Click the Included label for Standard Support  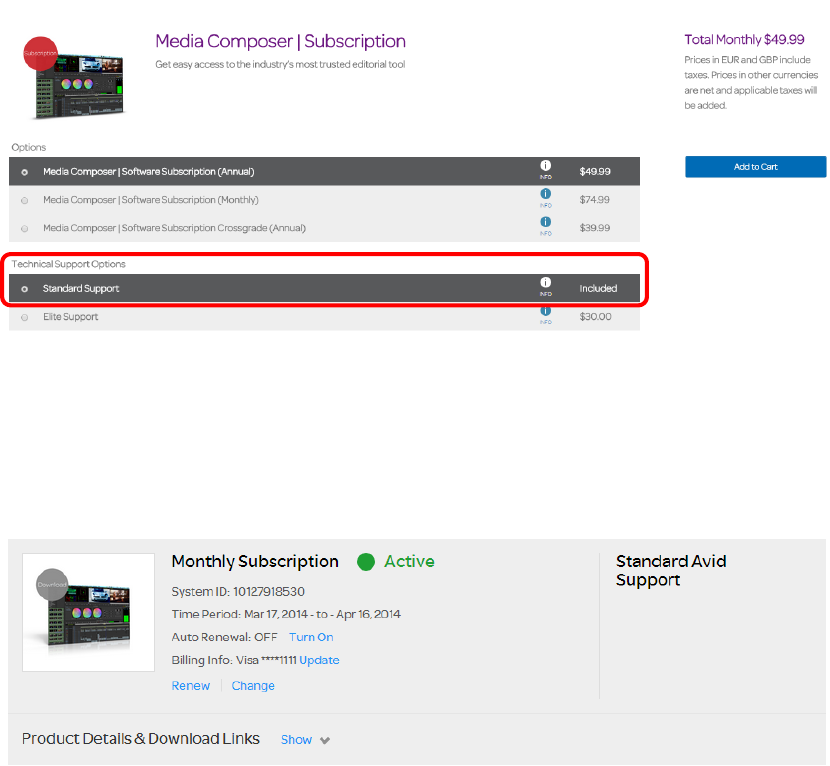click(x=598, y=289)
